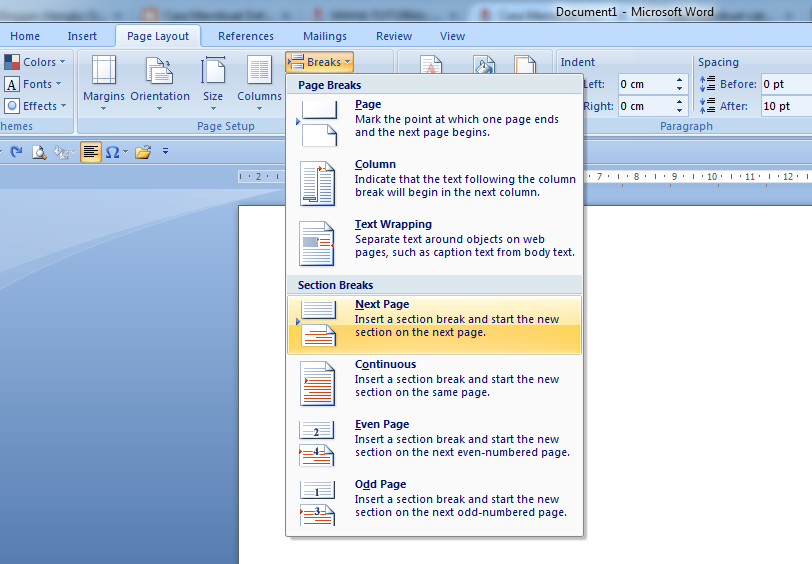
Task: Click the Page break icon
Action: (318, 123)
